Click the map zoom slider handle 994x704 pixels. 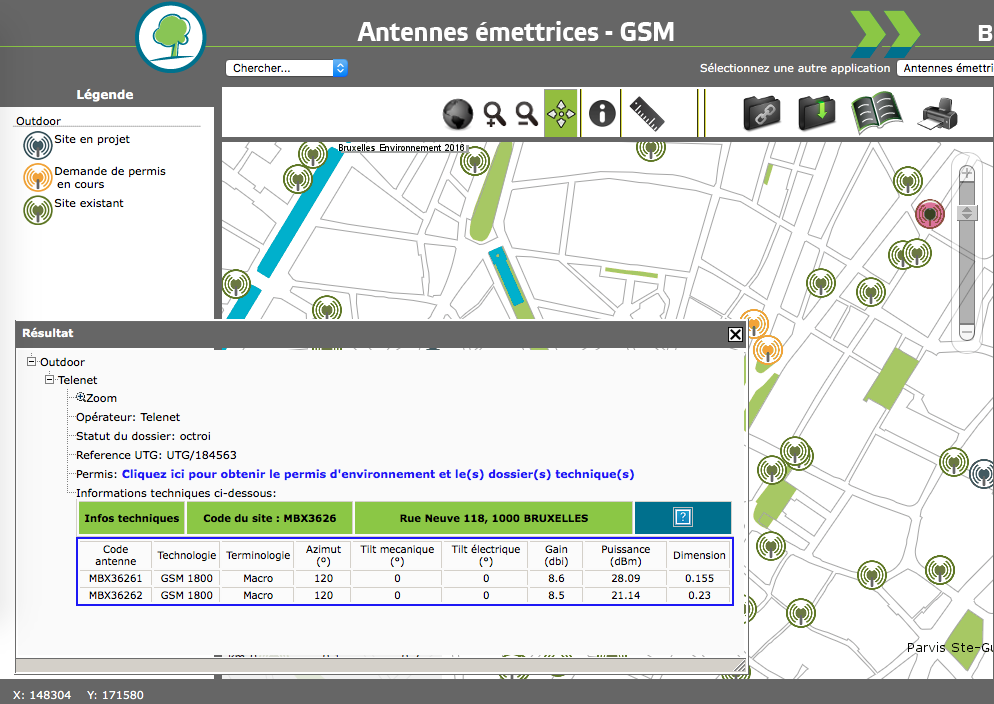(967, 213)
